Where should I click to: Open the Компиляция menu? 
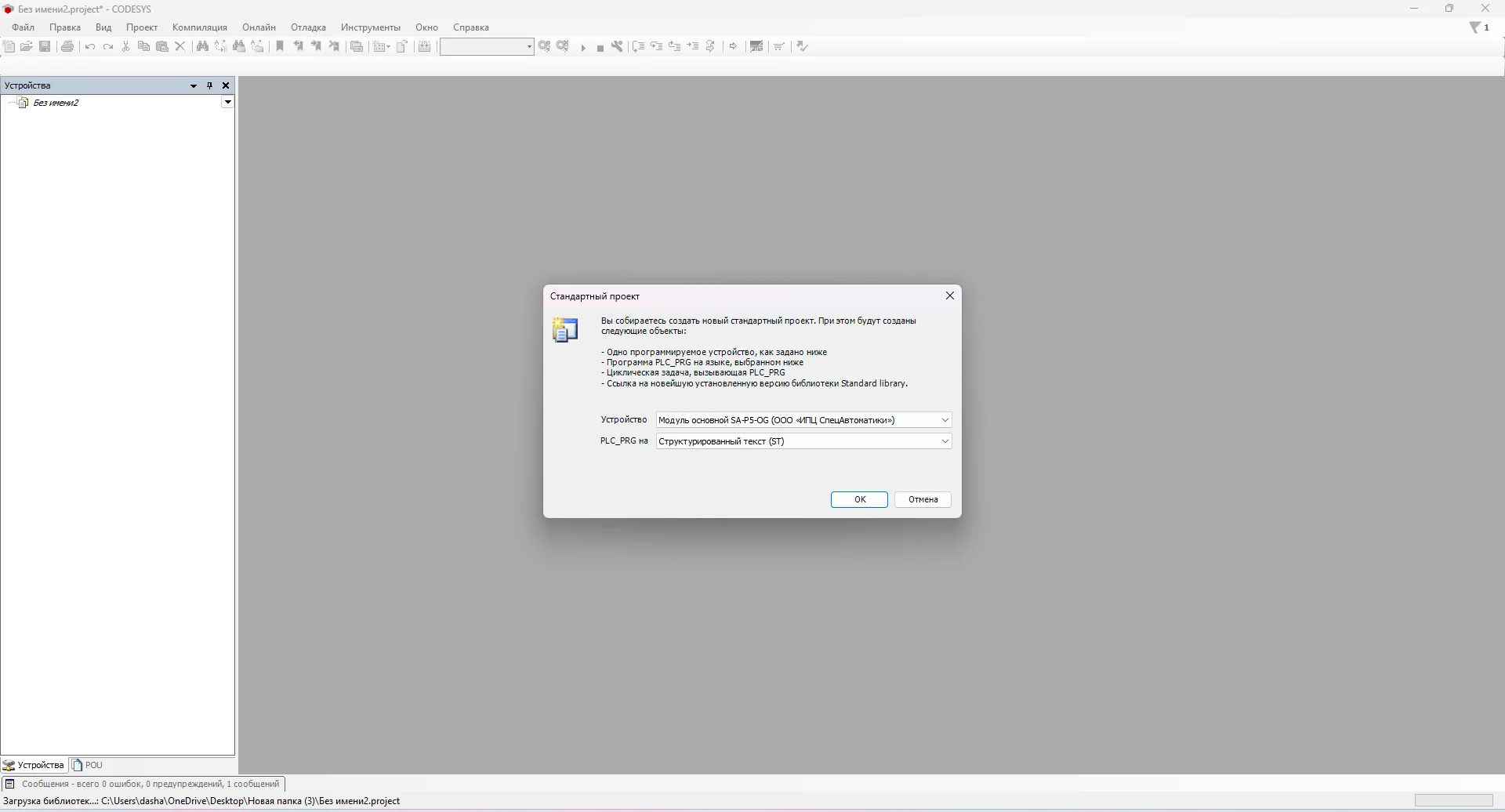(x=200, y=27)
